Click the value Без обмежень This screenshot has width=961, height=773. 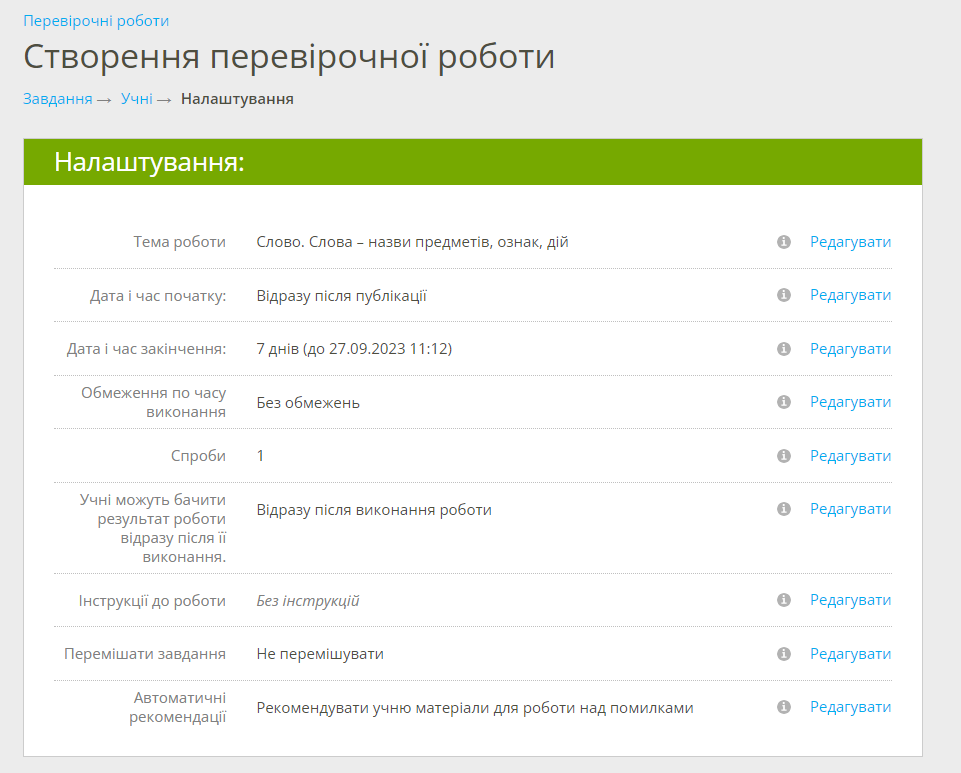tap(308, 403)
